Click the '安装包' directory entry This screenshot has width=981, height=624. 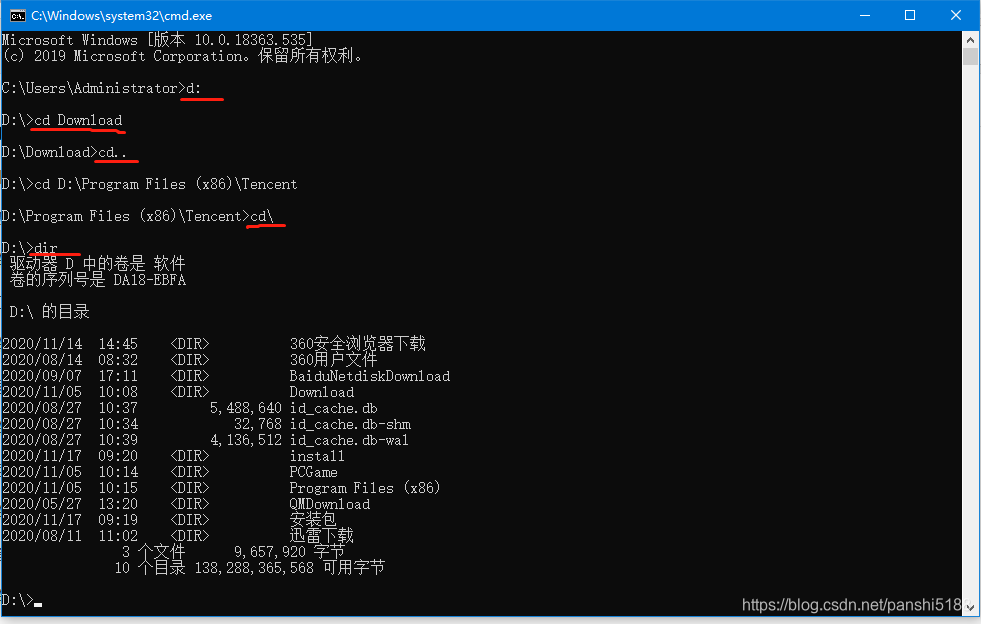[313, 519]
